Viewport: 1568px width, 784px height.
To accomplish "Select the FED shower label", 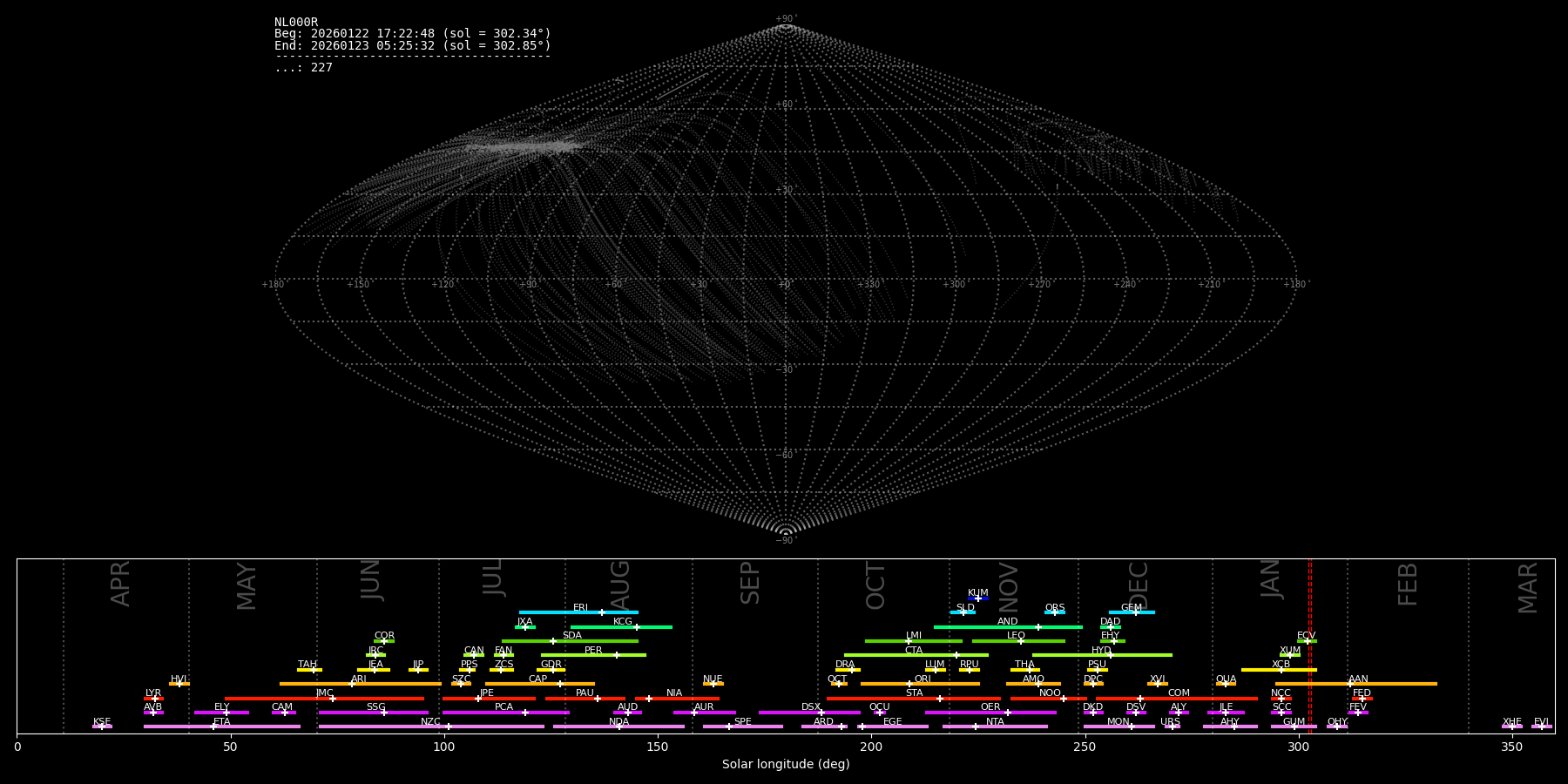I will click(1362, 693).
